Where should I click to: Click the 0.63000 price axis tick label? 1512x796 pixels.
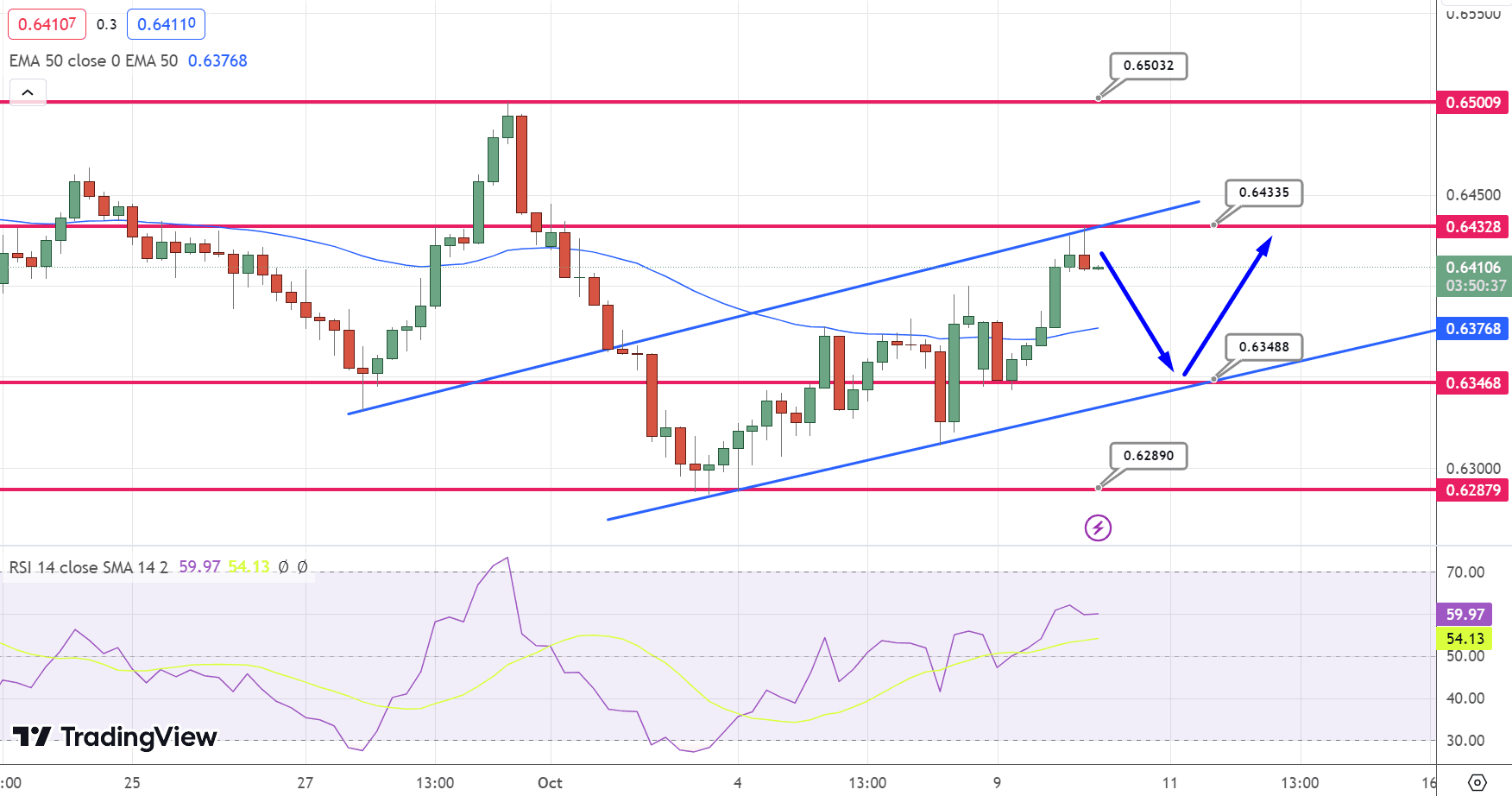pyautogui.click(x=1473, y=469)
